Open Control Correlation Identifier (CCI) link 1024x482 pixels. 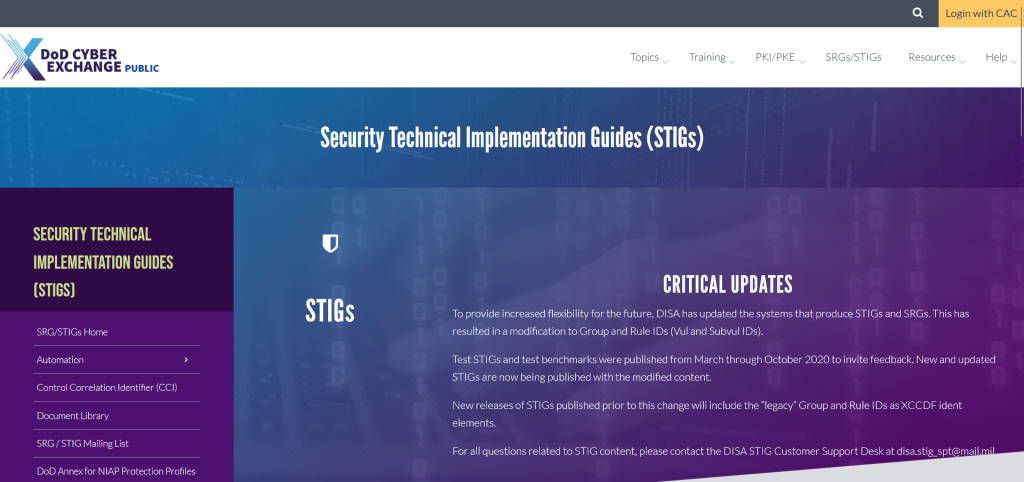pyautogui.click(x=107, y=387)
